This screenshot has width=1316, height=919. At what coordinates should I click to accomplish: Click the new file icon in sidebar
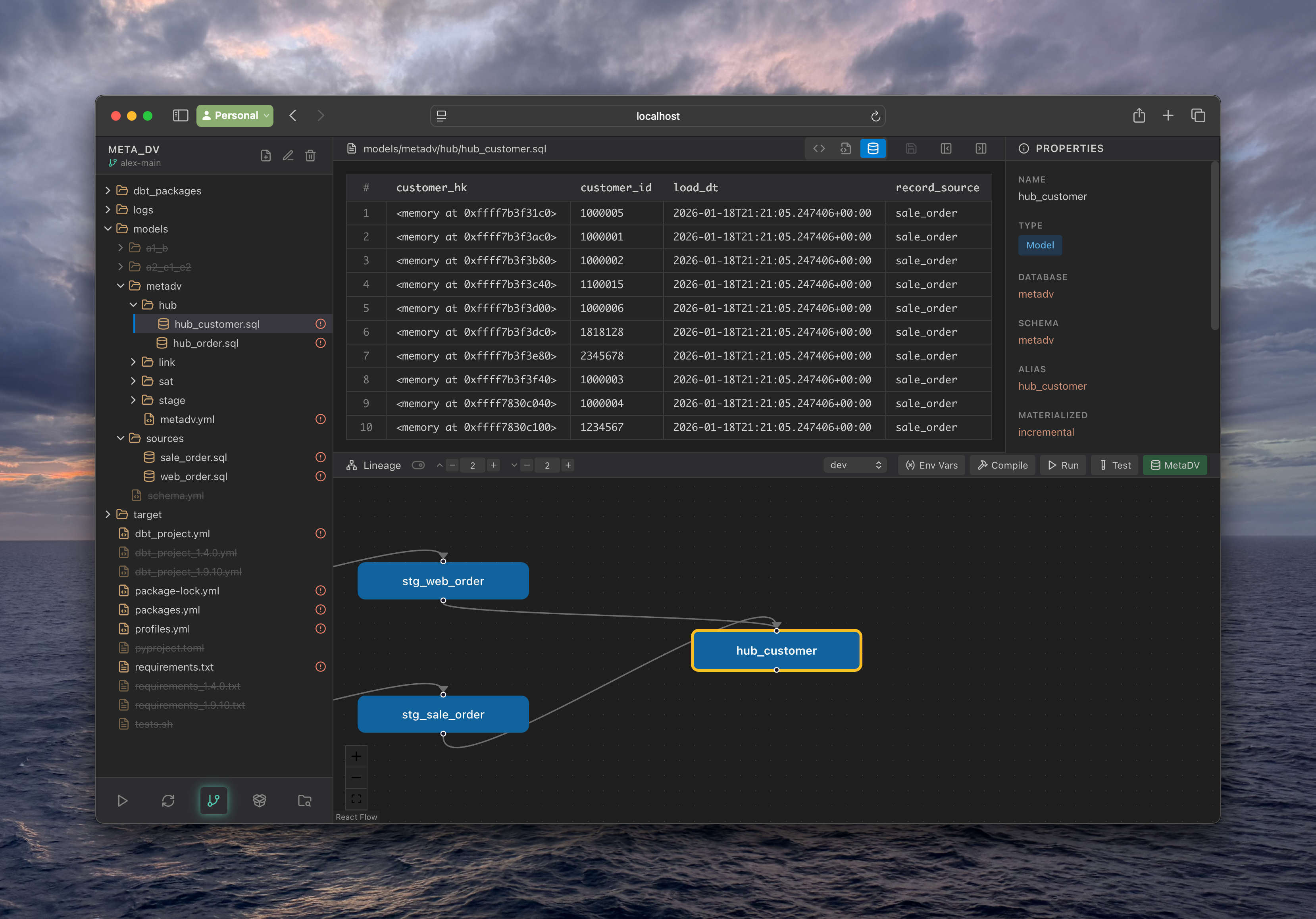coord(266,156)
